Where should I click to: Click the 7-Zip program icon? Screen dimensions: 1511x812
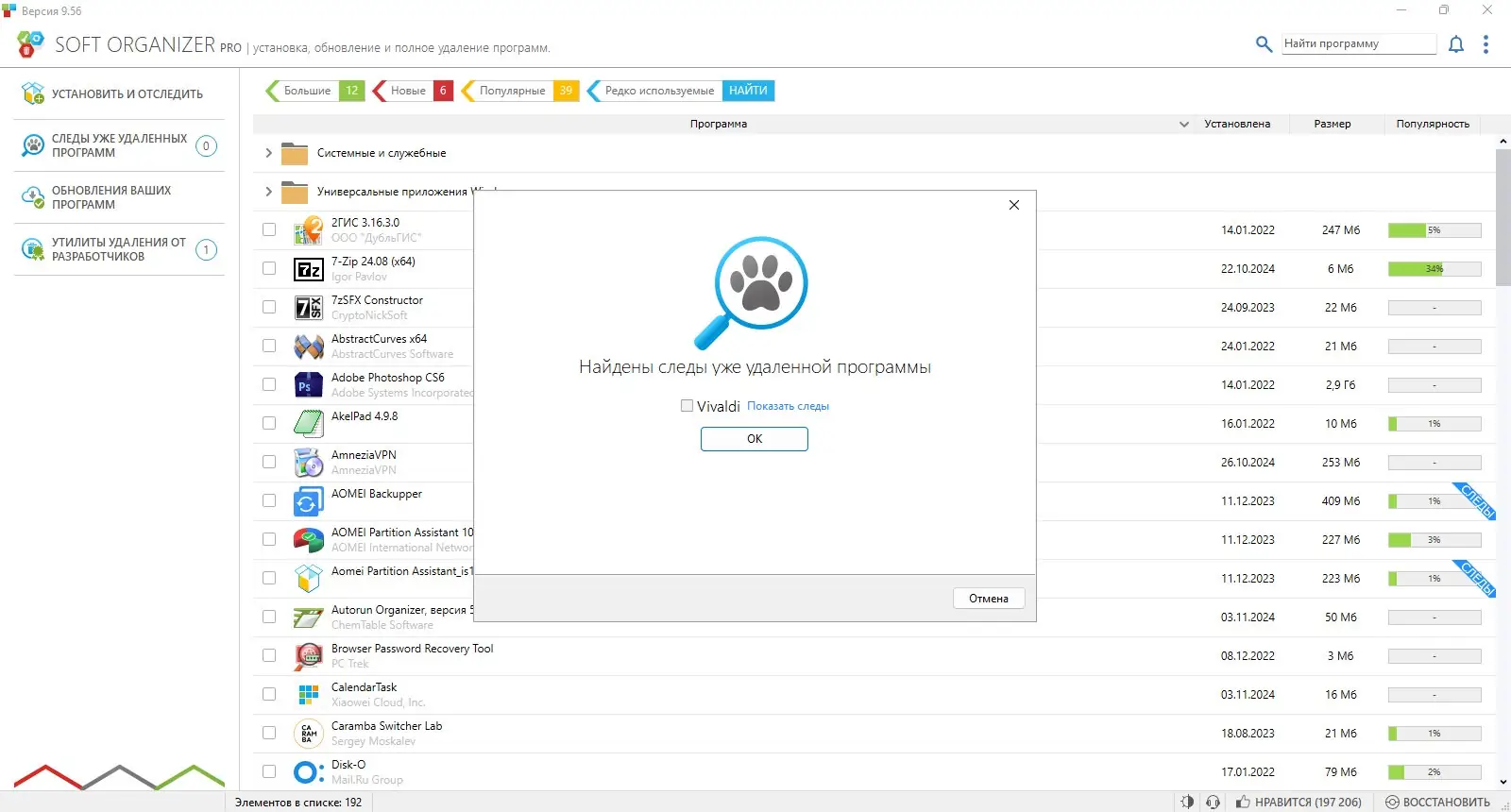tap(309, 269)
